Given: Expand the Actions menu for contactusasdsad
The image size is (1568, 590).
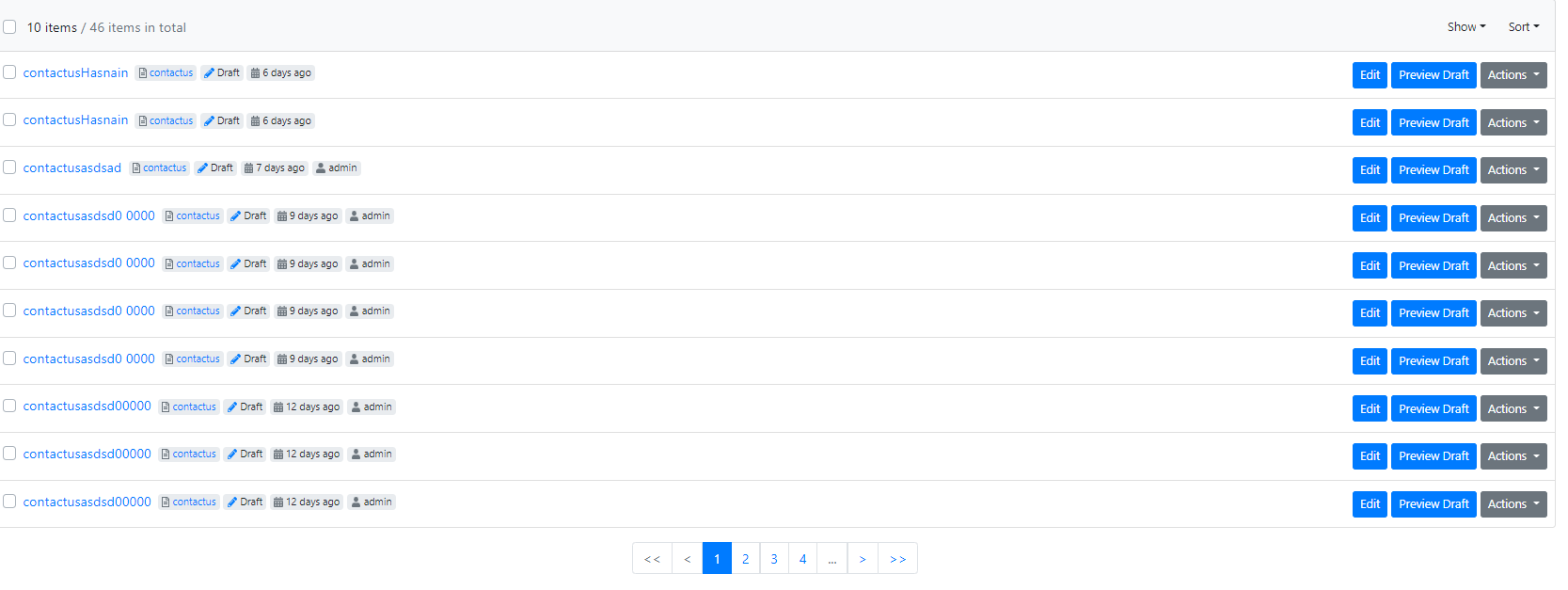Looking at the screenshot, I should click(1513, 170).
